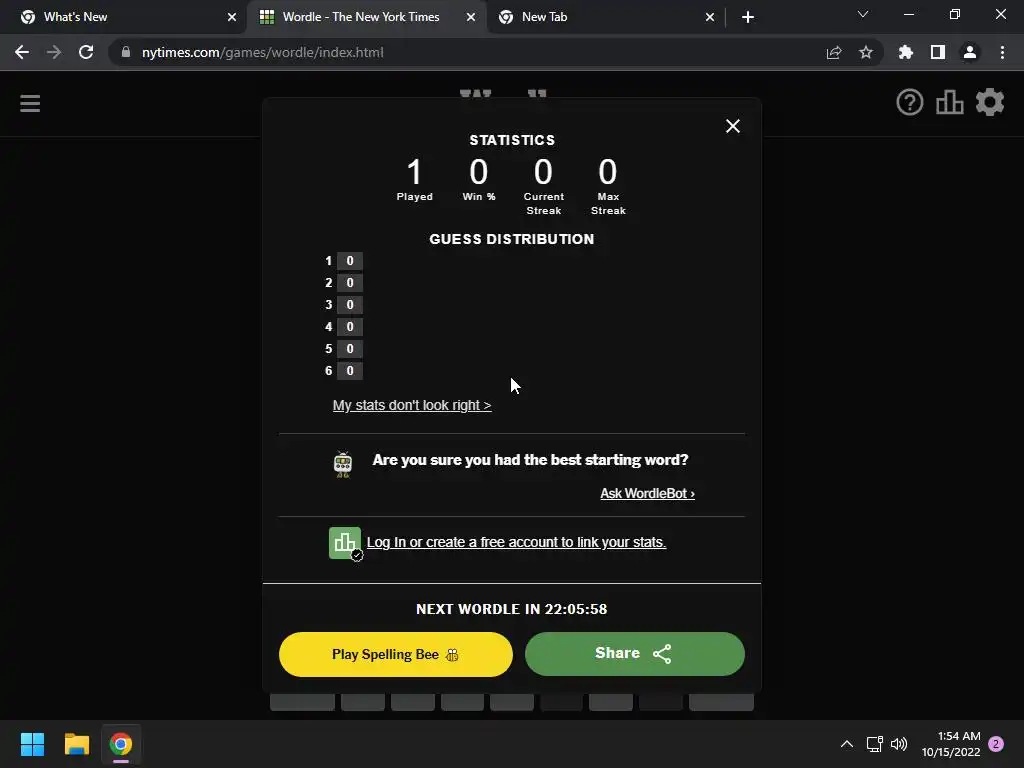Click the WordleBot robot icon
The image size is (1024, 768).
click(343, 464)
